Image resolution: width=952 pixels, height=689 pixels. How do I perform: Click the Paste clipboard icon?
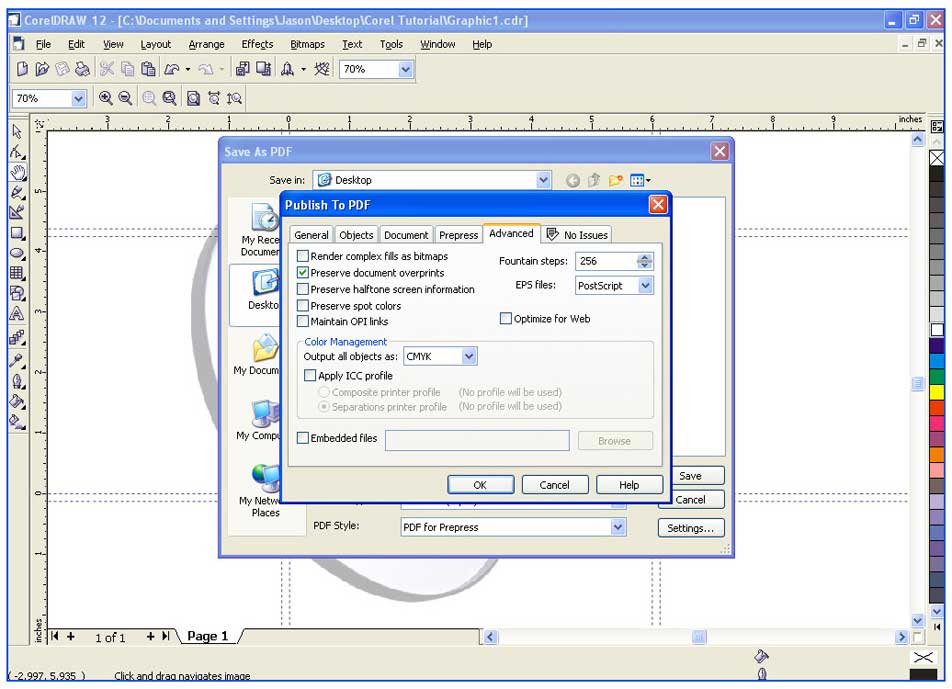(x=148, y=69)
